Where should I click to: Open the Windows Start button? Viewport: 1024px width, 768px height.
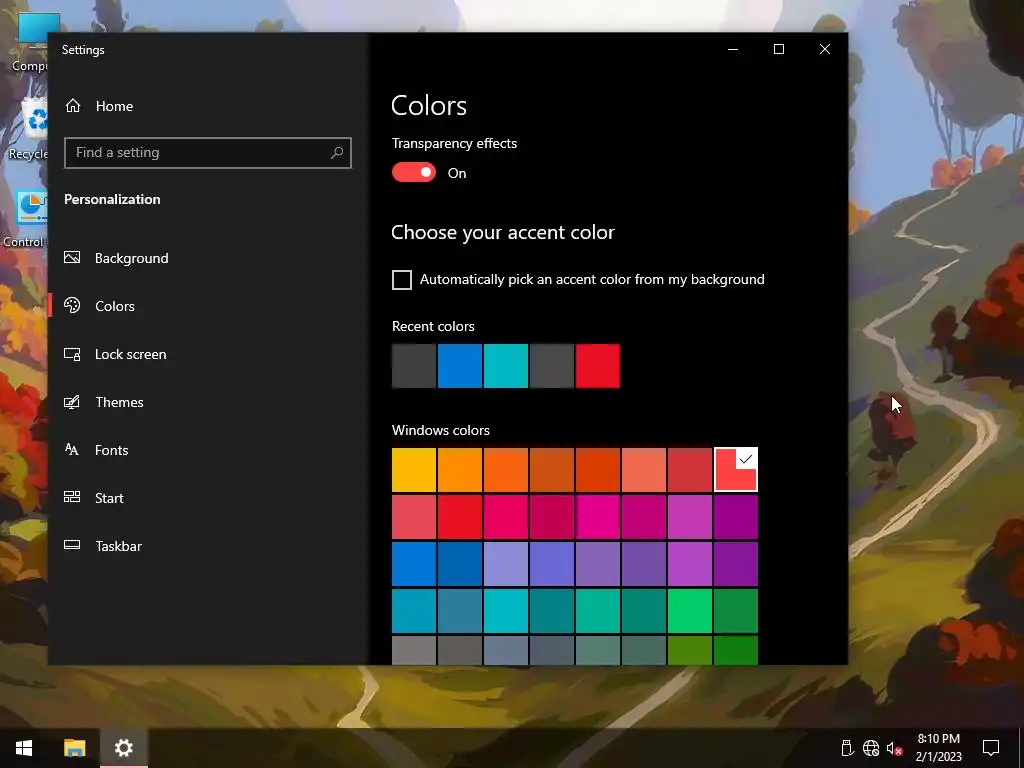(x=24, y=748)
